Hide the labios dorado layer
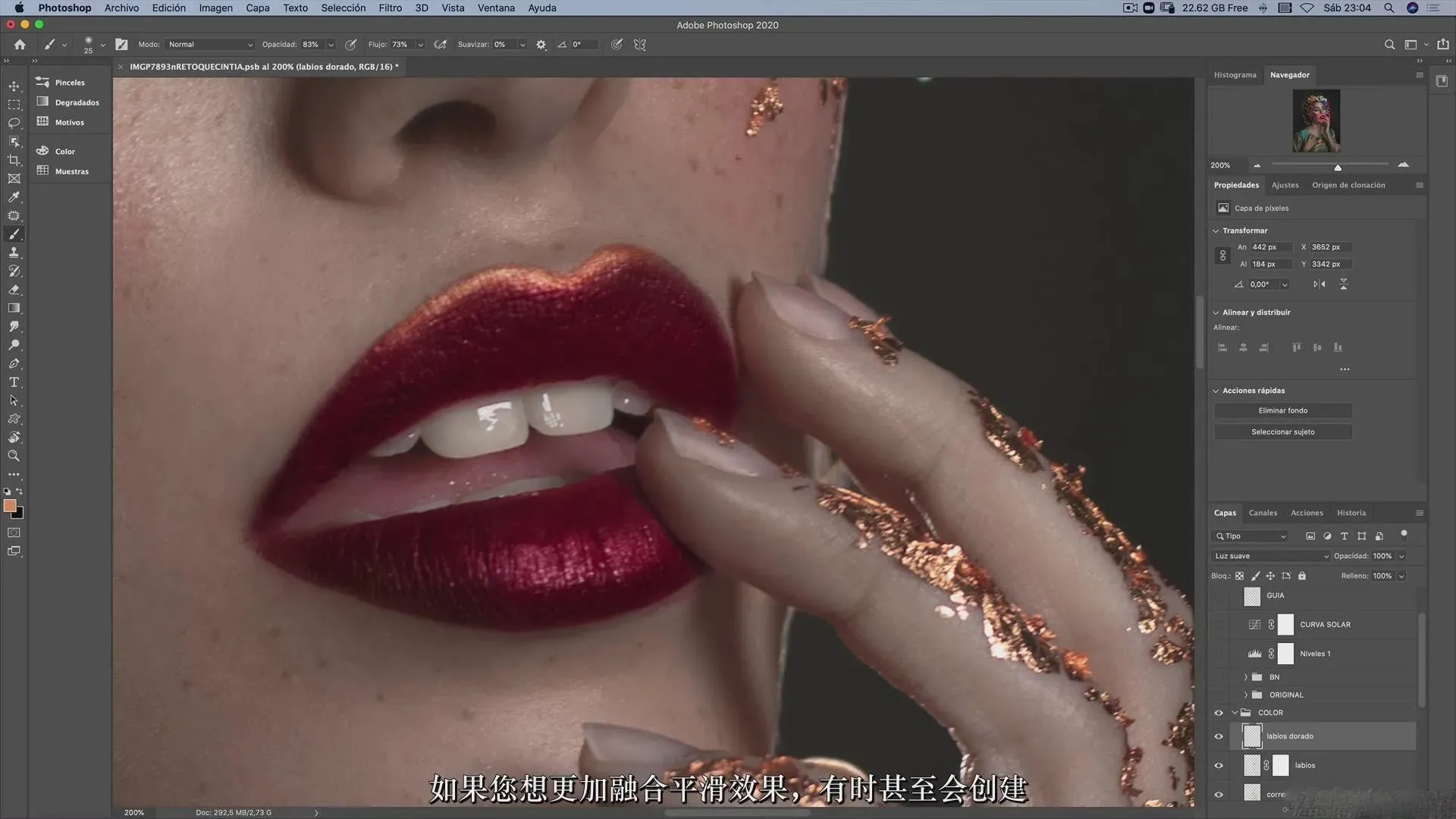 point(1219,736)
